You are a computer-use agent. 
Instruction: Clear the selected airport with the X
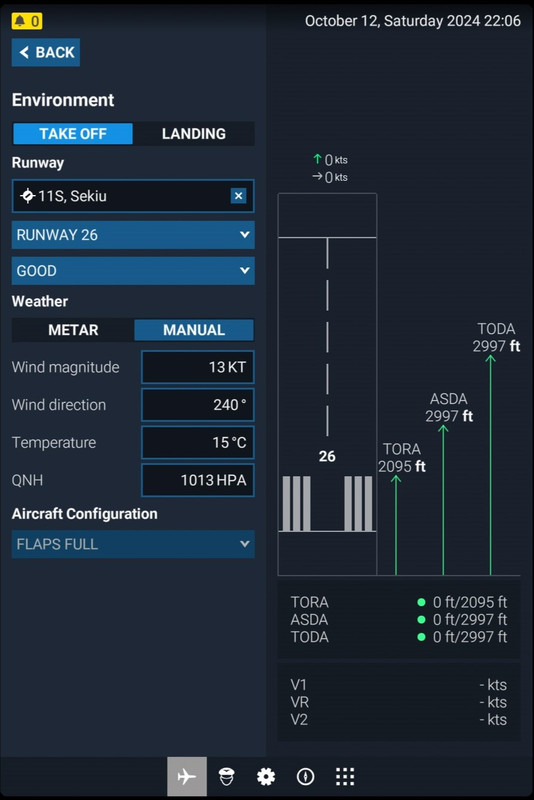click(238, 196)
